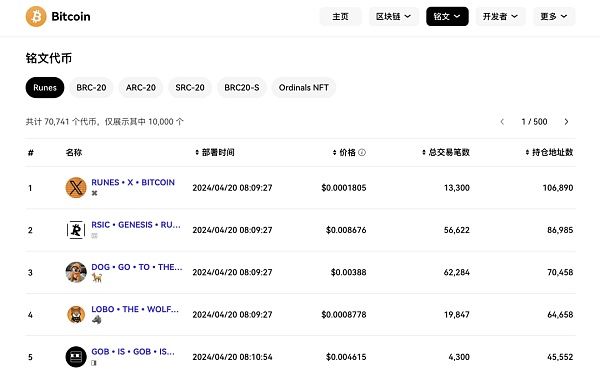Click the RUNES X BITCOIN token logo
This screenshot has height=376, width=600.
[76, 187]
